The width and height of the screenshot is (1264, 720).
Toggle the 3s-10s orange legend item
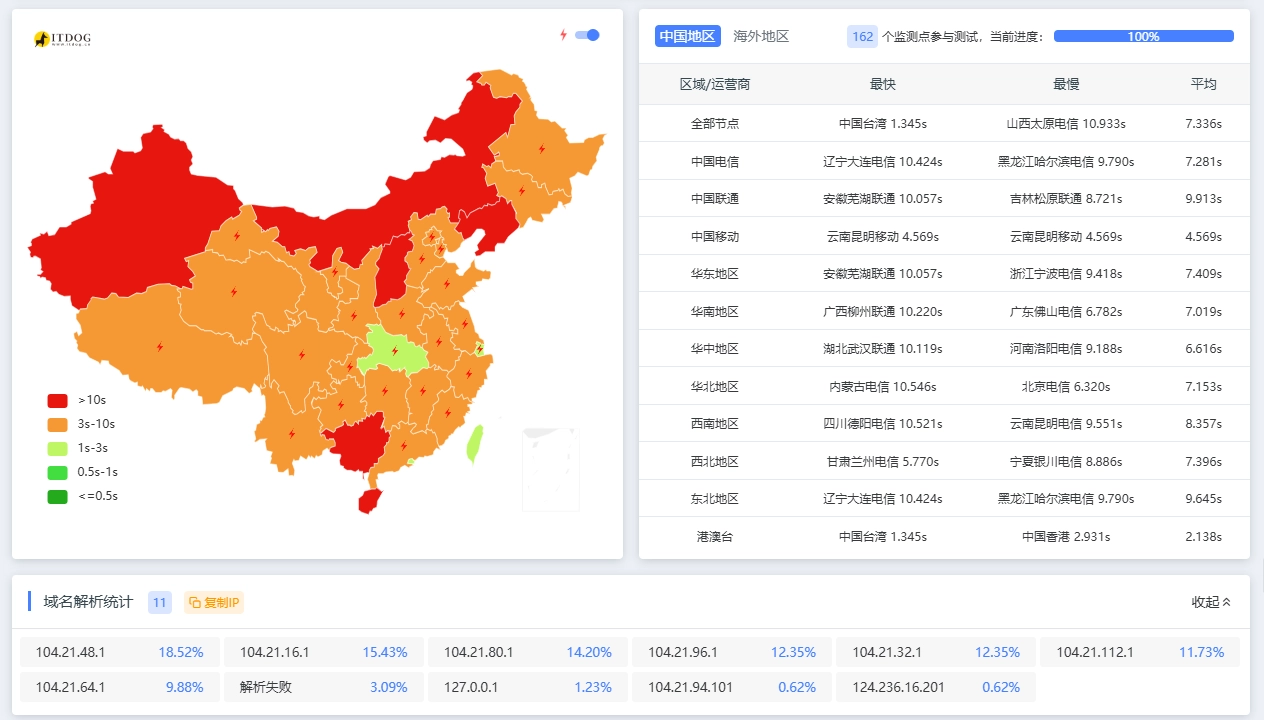coord(58,424)
